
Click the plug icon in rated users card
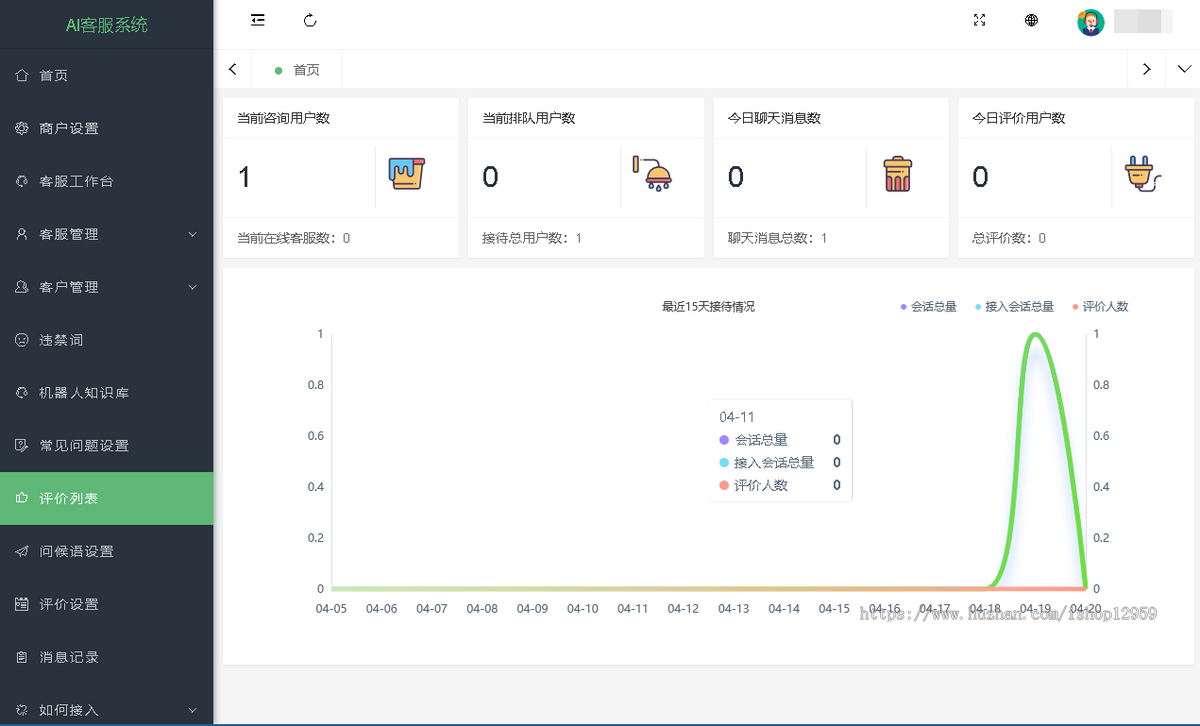click(1142, 175)
